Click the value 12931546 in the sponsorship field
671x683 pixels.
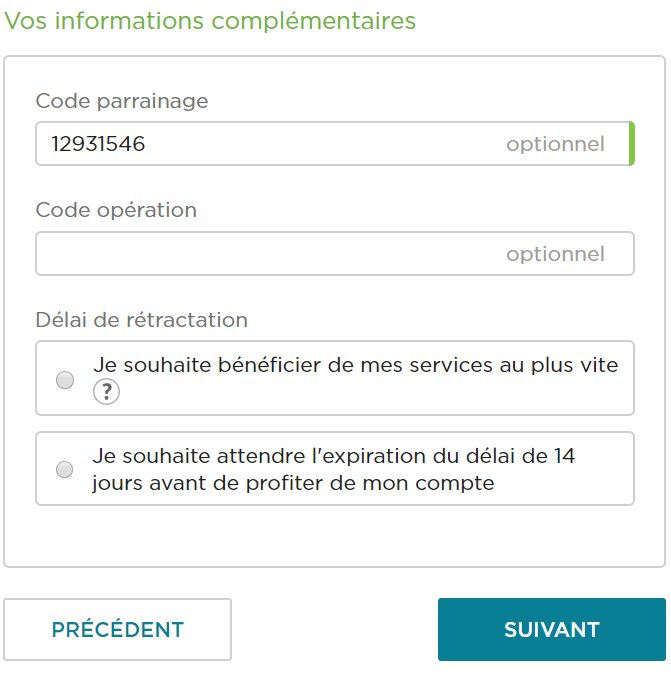99,144
